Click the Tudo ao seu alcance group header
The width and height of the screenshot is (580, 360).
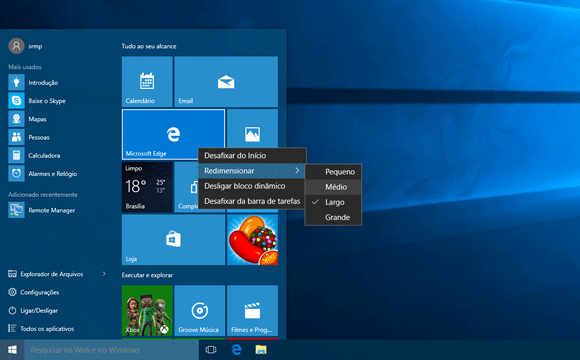[x=149, y=46]
